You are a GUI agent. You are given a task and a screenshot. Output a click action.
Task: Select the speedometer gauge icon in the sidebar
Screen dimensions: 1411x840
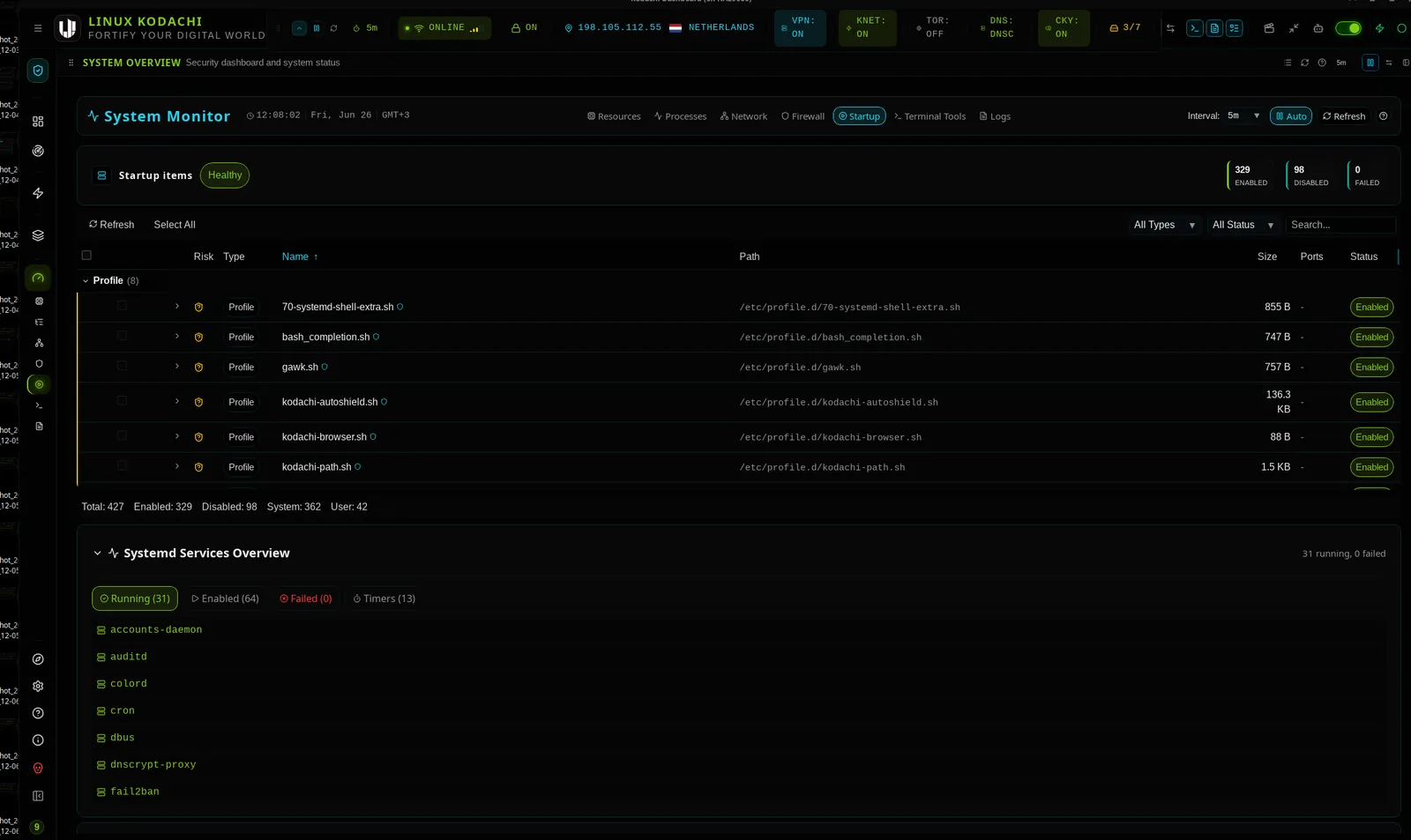click(x=38, y=278)
